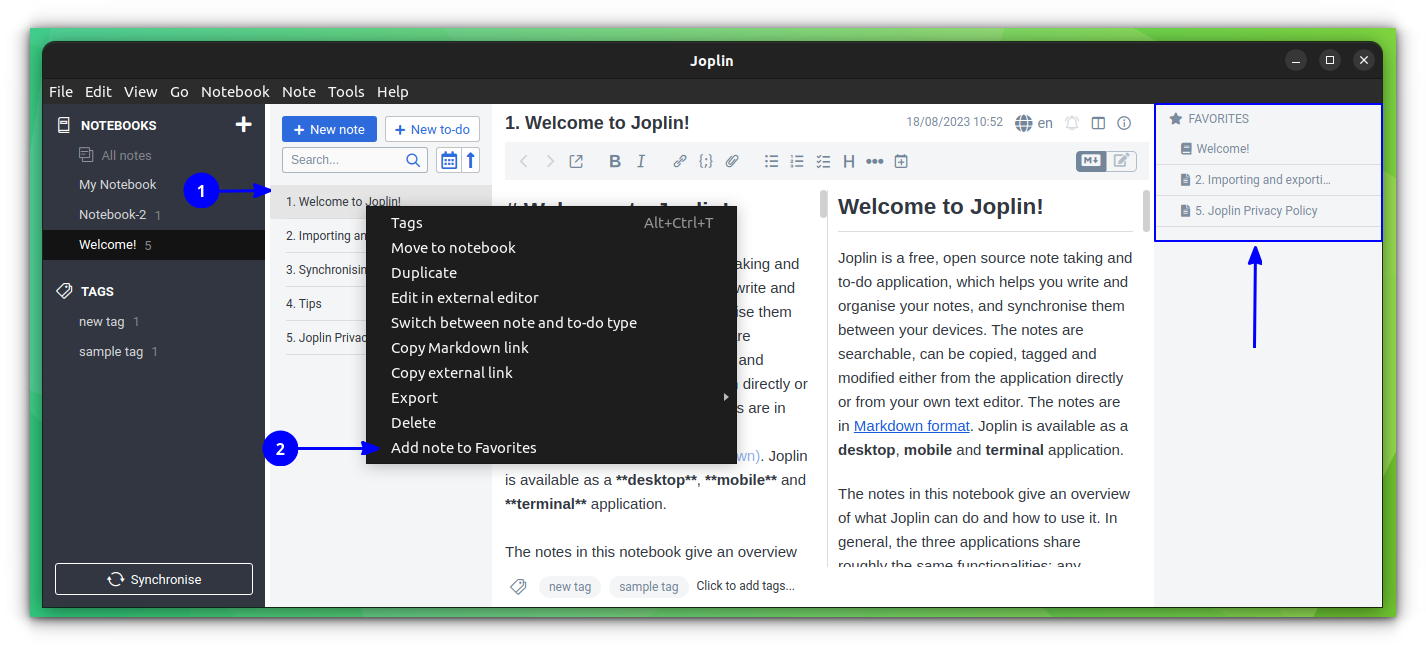The image size is (1426, 649).
Task: Select Duplicate in the context menu
Action: (551, 273)
